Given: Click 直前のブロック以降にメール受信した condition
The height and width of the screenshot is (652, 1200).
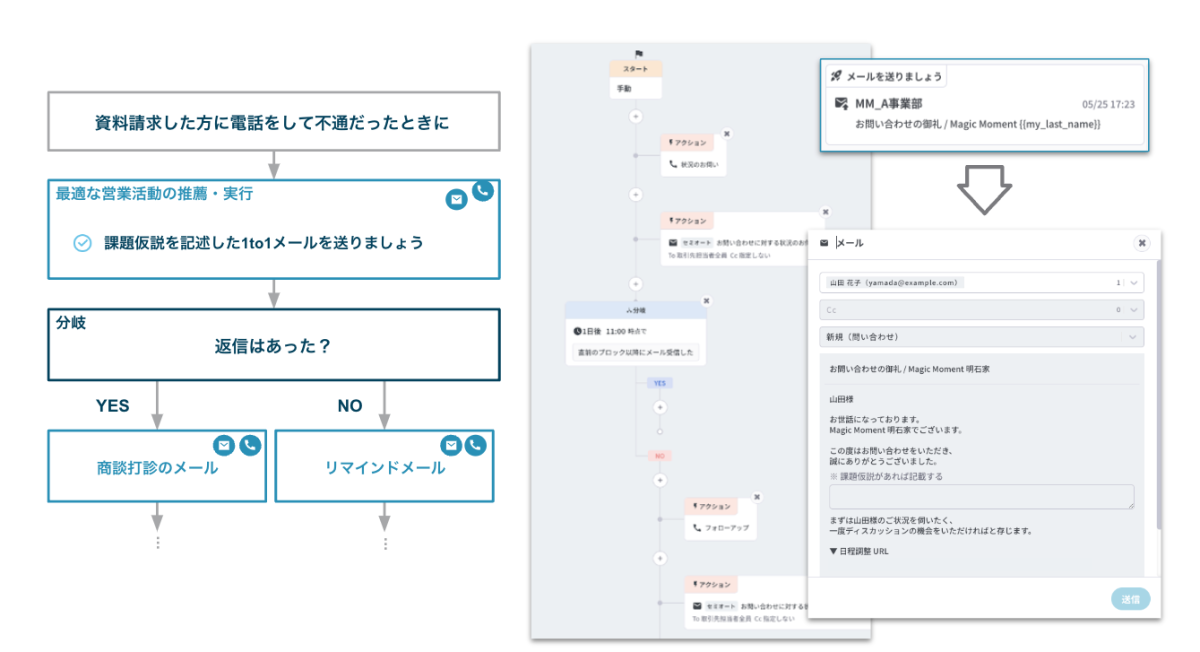Looking at the screenshot, I should click(x=635, y=353).
